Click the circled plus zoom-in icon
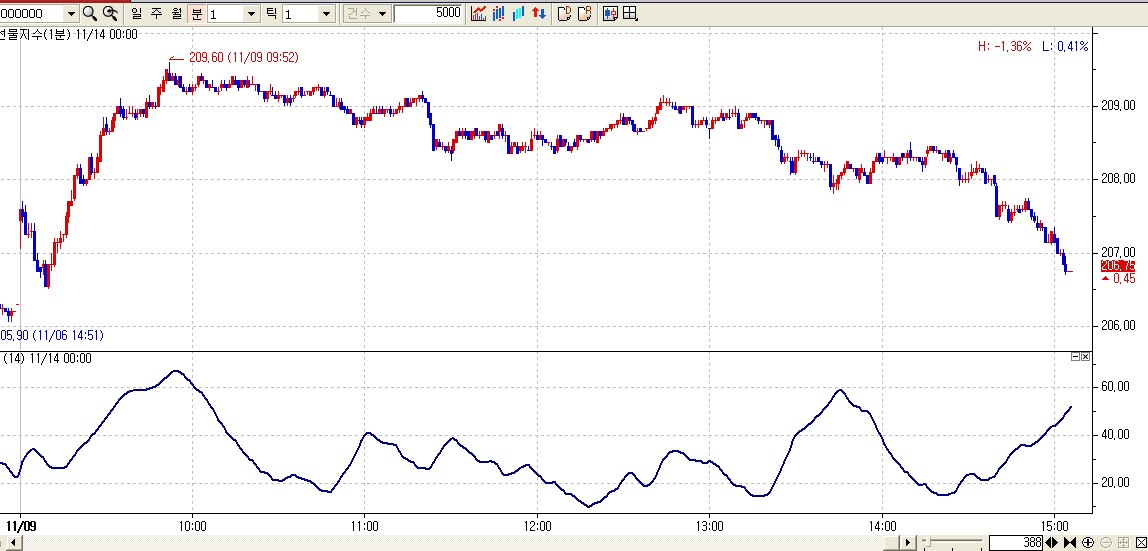This screenshot has height=551, width=1148. tap(1088, 542)
